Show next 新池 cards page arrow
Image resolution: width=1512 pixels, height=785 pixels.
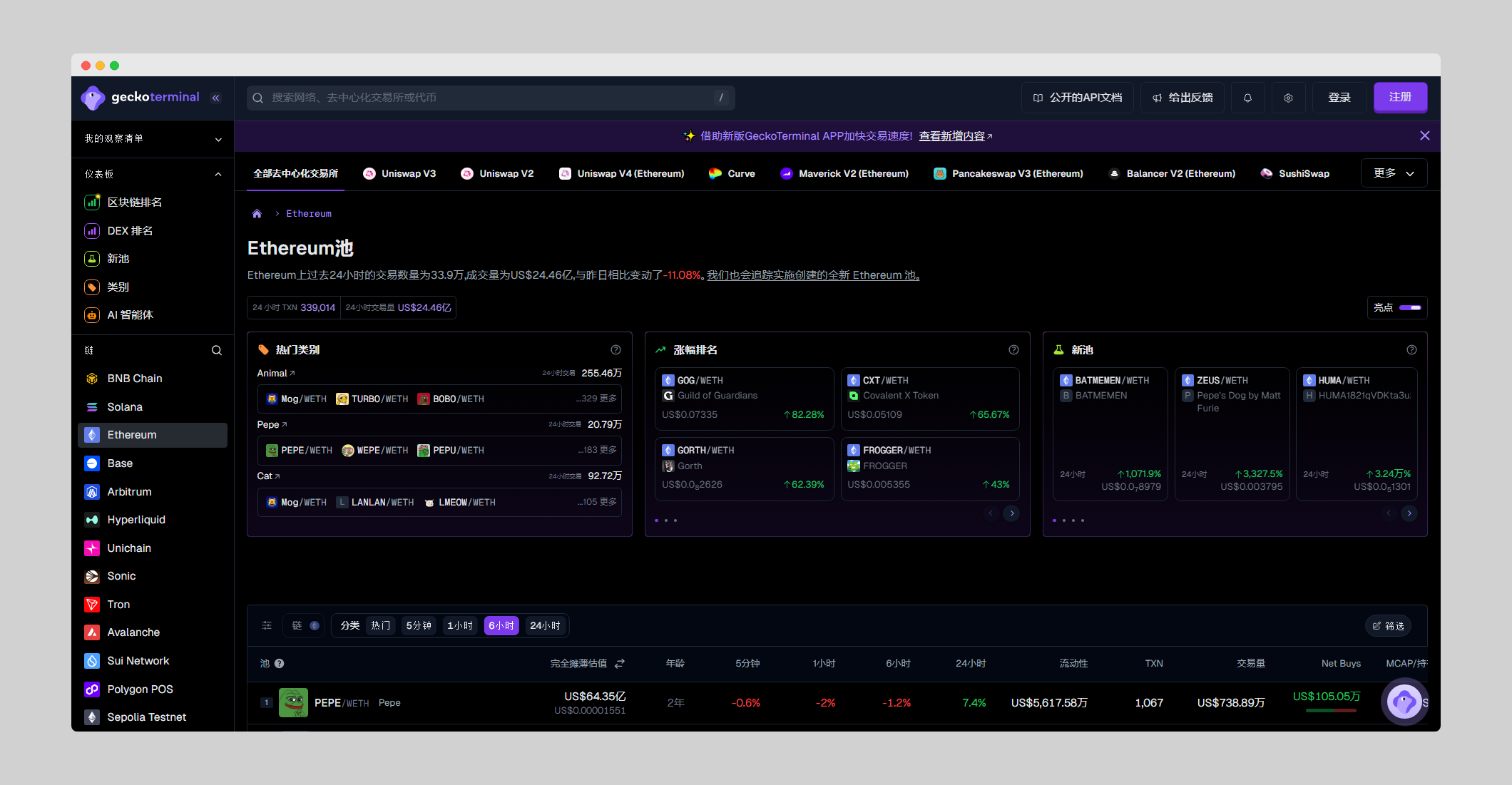coord(1409,513)
